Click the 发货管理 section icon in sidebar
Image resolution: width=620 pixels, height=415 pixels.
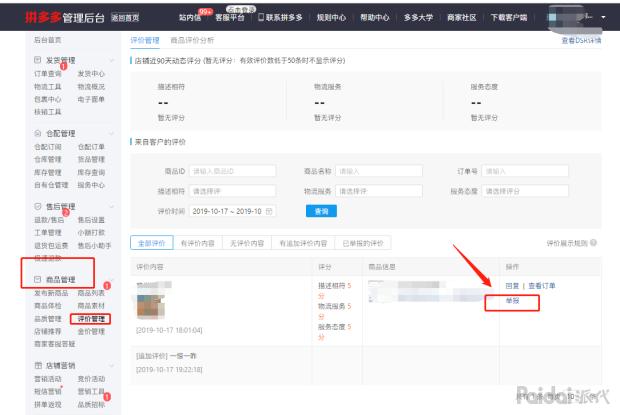[x=26, y=61]
